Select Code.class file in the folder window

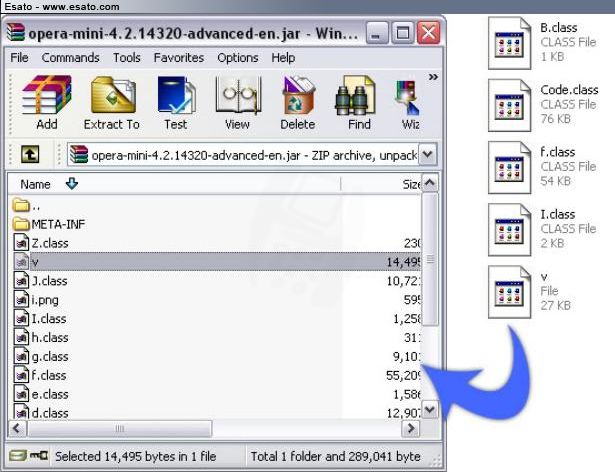[x=544, y=105]
